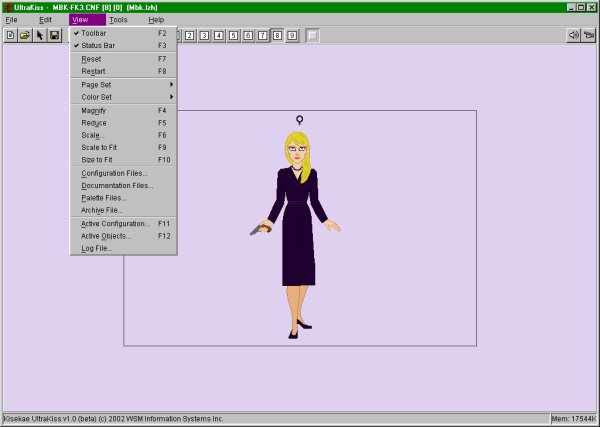Switch to page 5 button
Screen dimensions: 600x427
[x=233, y=35]
